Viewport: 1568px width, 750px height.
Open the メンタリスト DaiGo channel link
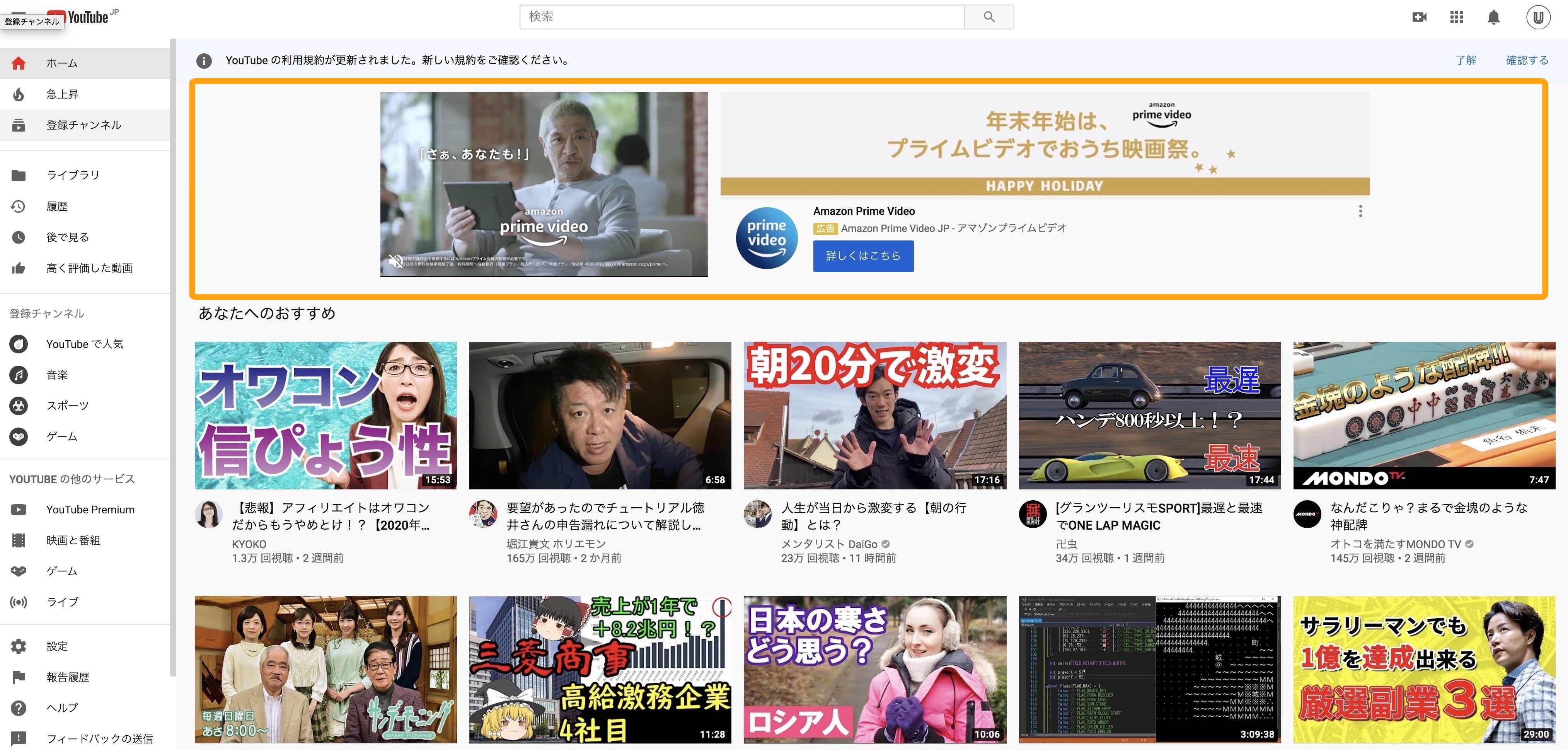[829, 544]
